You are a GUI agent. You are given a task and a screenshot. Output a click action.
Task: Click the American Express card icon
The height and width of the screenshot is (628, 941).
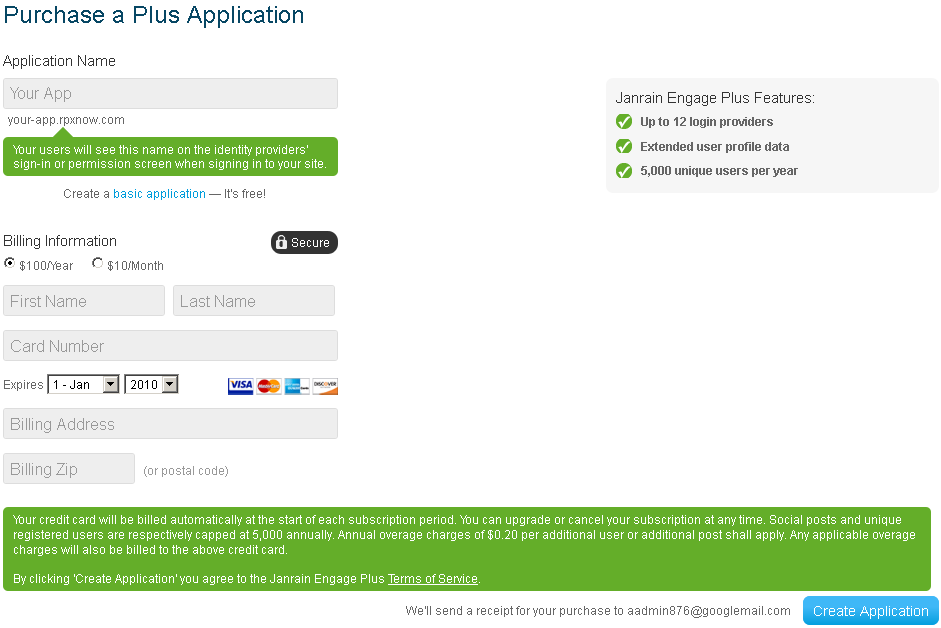296,386
